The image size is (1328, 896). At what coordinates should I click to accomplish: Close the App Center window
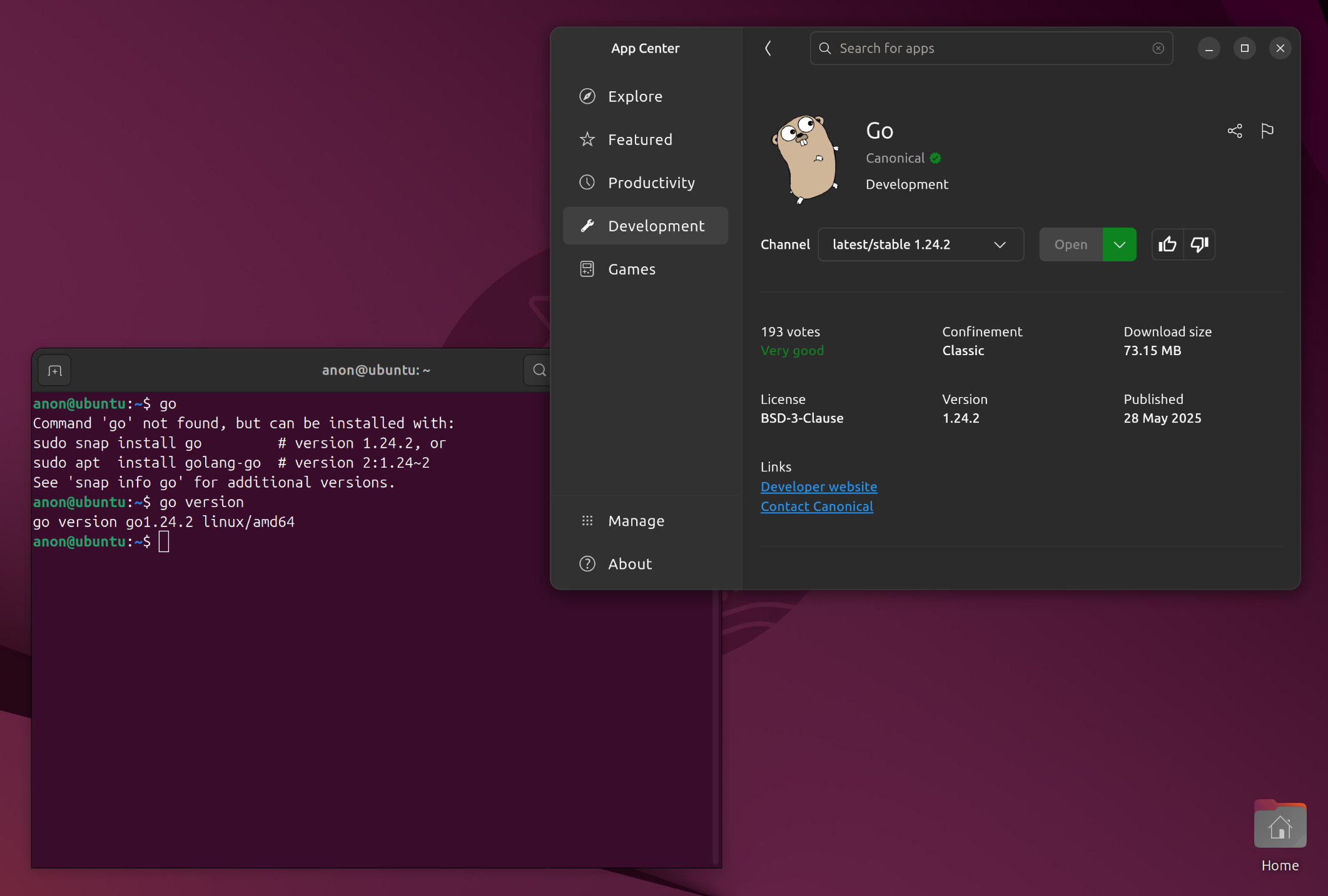click(x=1280, y=48)
